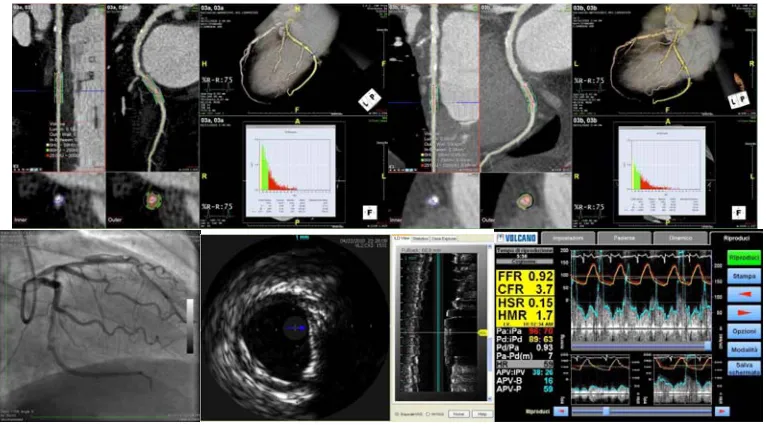This screenshot has width=766, height=426.
Task: Click the plaque histogram chart in the 03b panel
Action: pyautogui.click(x=661, y=171)
